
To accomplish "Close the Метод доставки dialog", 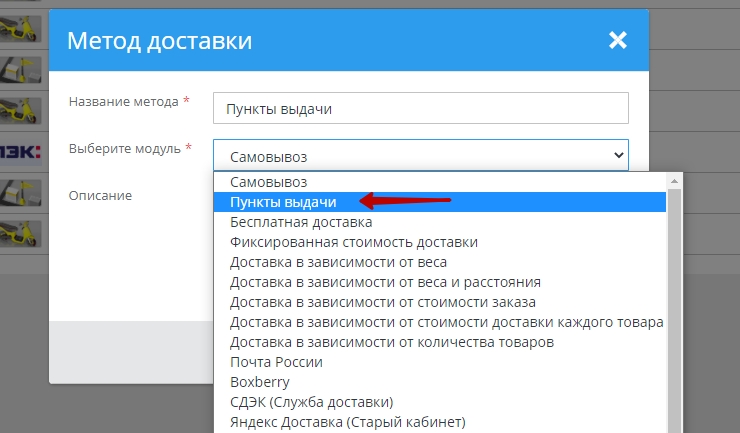I will pos(617,41).
